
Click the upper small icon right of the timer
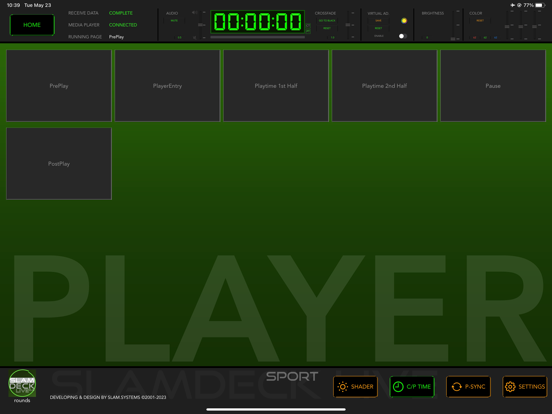click(308, 25)
